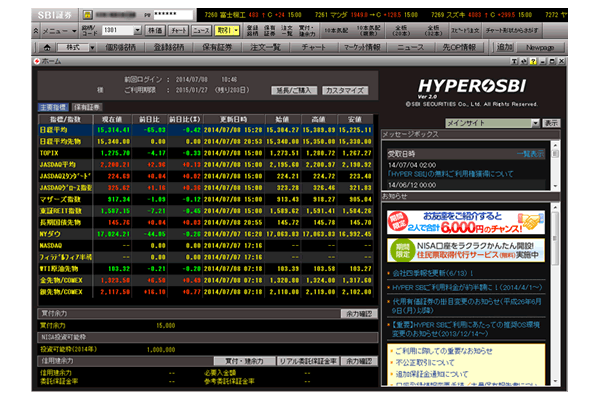Open the メニュー dropdown
This screenshot has width=600, height=400.
[x=59, y=31]
